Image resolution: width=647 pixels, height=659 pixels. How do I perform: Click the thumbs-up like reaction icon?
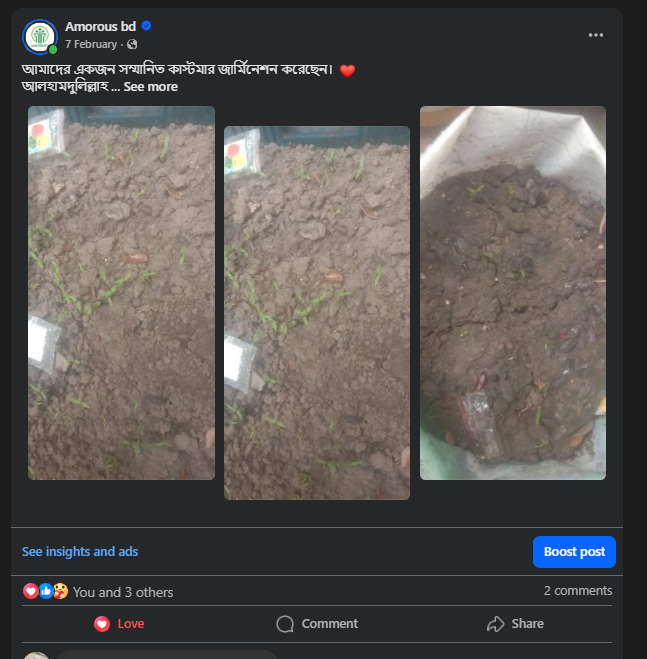46,591
